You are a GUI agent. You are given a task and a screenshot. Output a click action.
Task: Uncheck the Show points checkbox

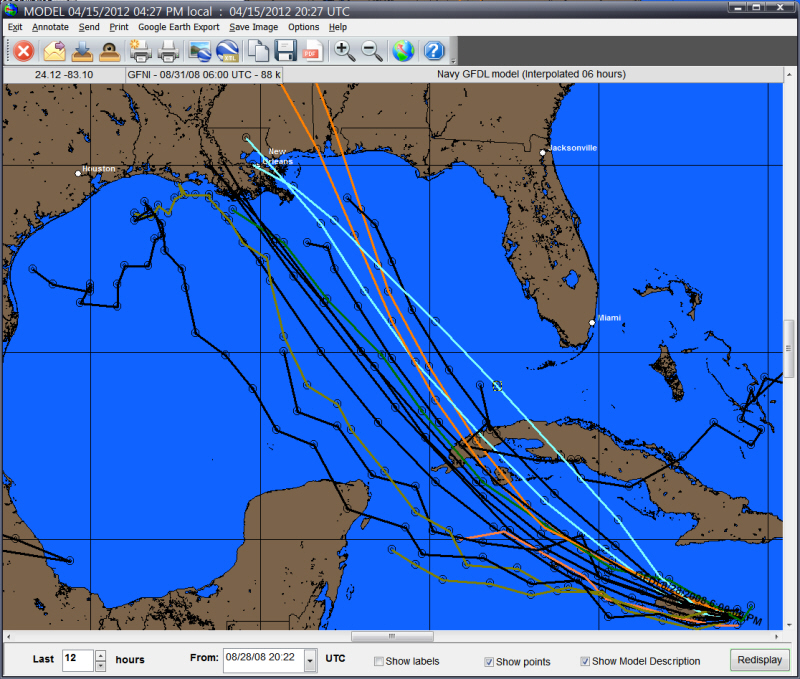(489, 661)
